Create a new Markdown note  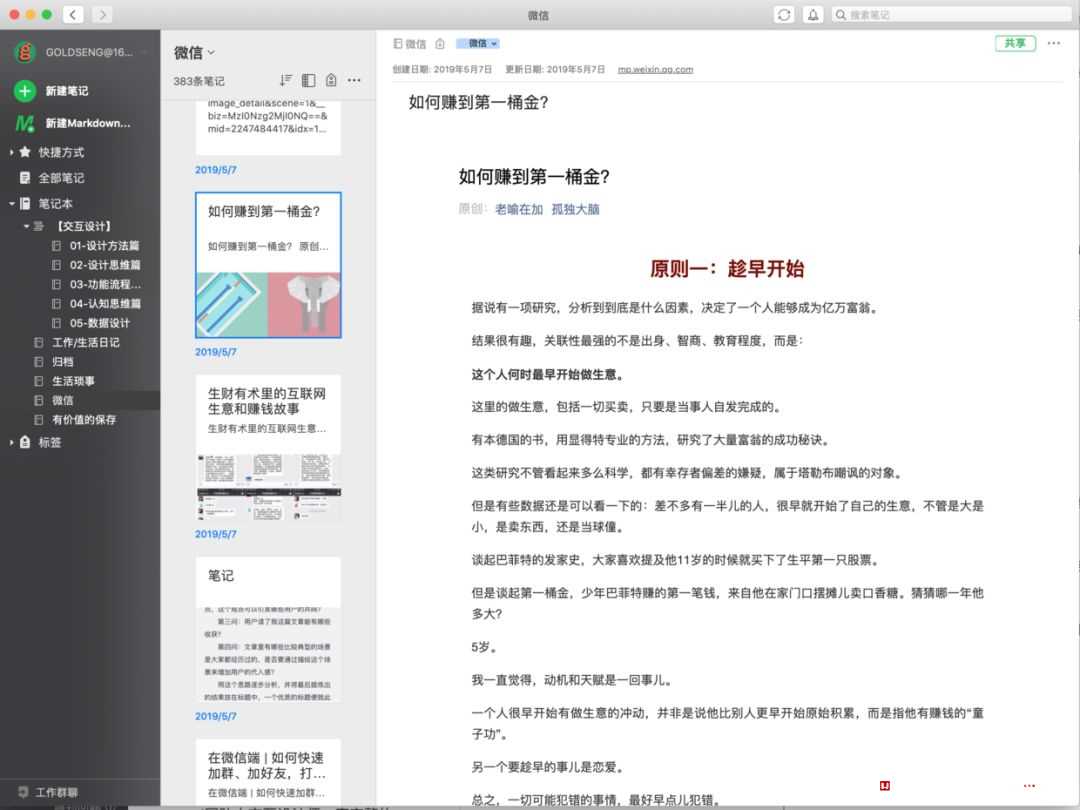point(73,123)
